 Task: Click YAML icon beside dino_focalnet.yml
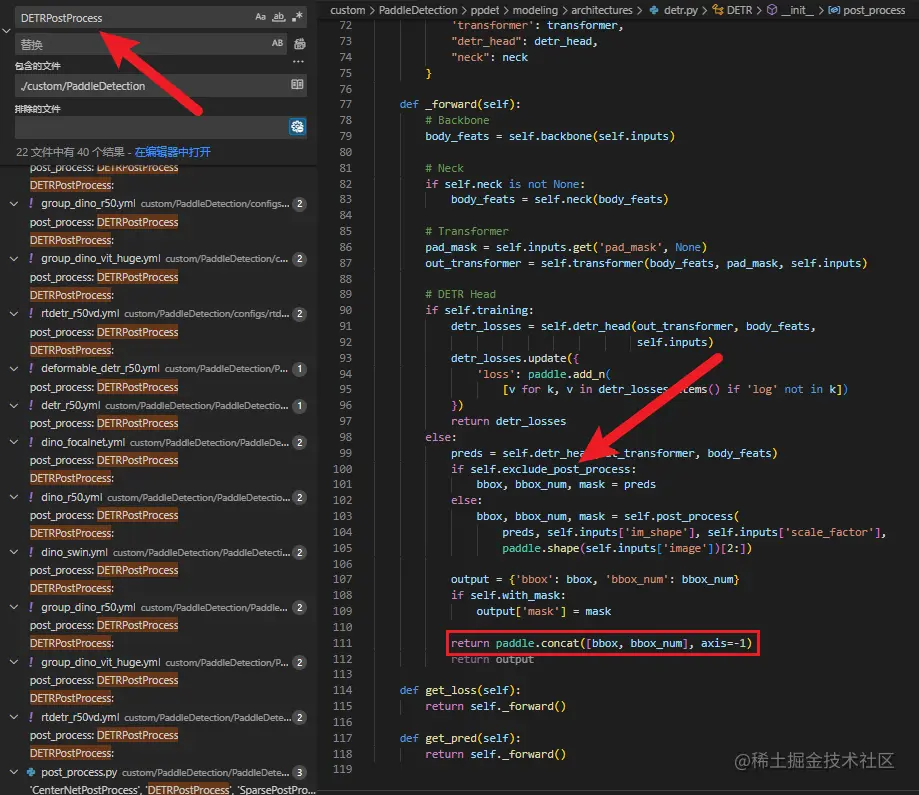click(x=31, y=442)
